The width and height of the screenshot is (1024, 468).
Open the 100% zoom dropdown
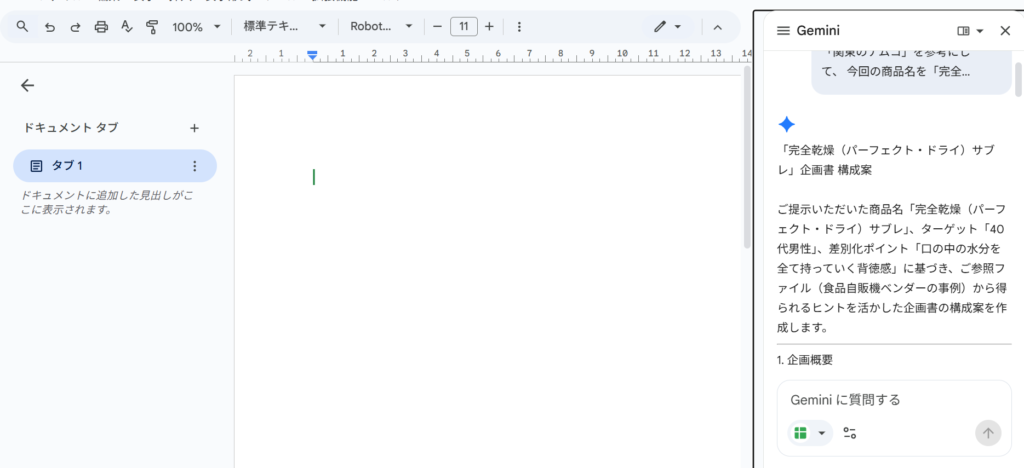pyautogui.click(x=196, y=27)
